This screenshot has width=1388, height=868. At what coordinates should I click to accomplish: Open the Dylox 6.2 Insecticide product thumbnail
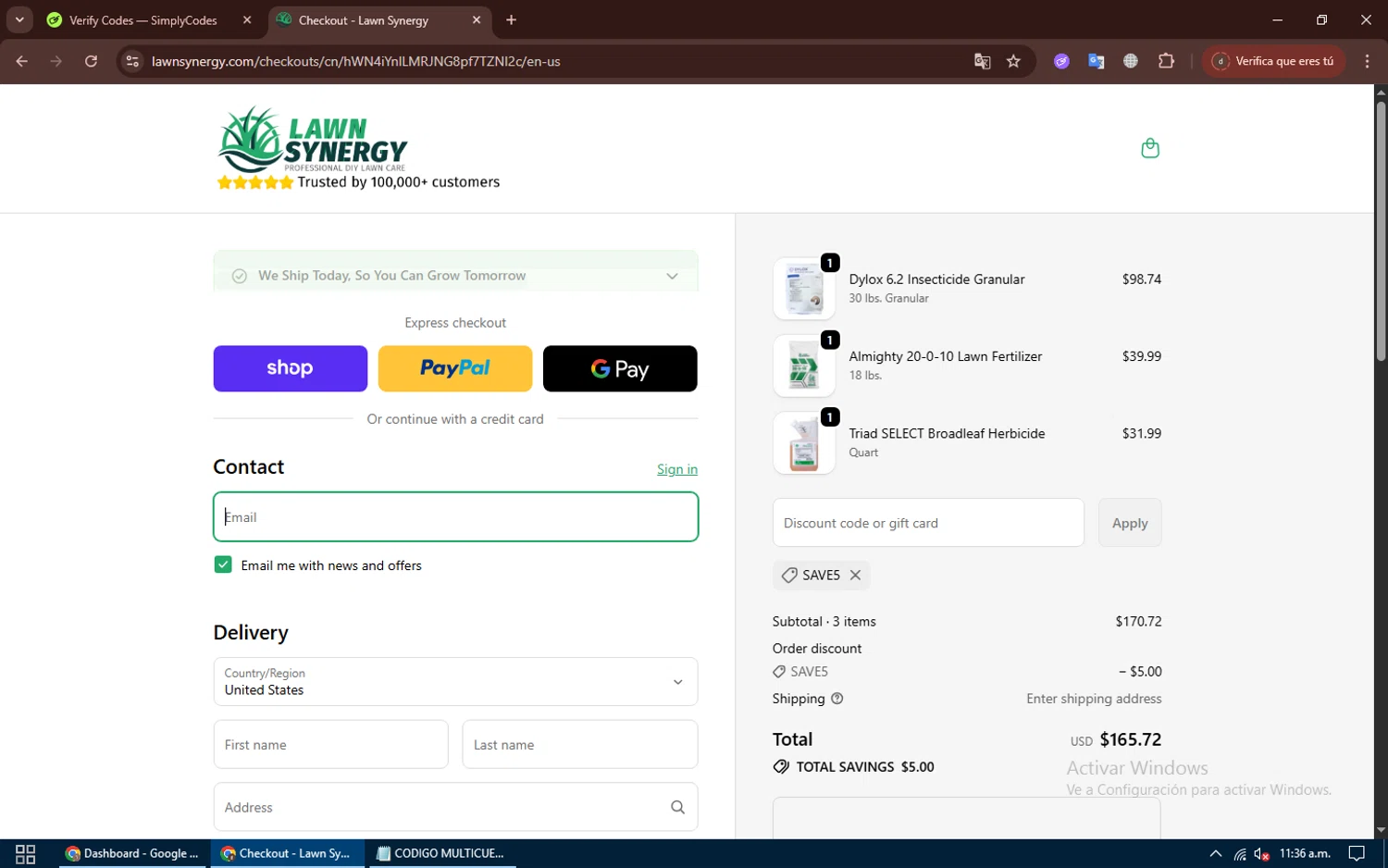(x=803, y=289)
